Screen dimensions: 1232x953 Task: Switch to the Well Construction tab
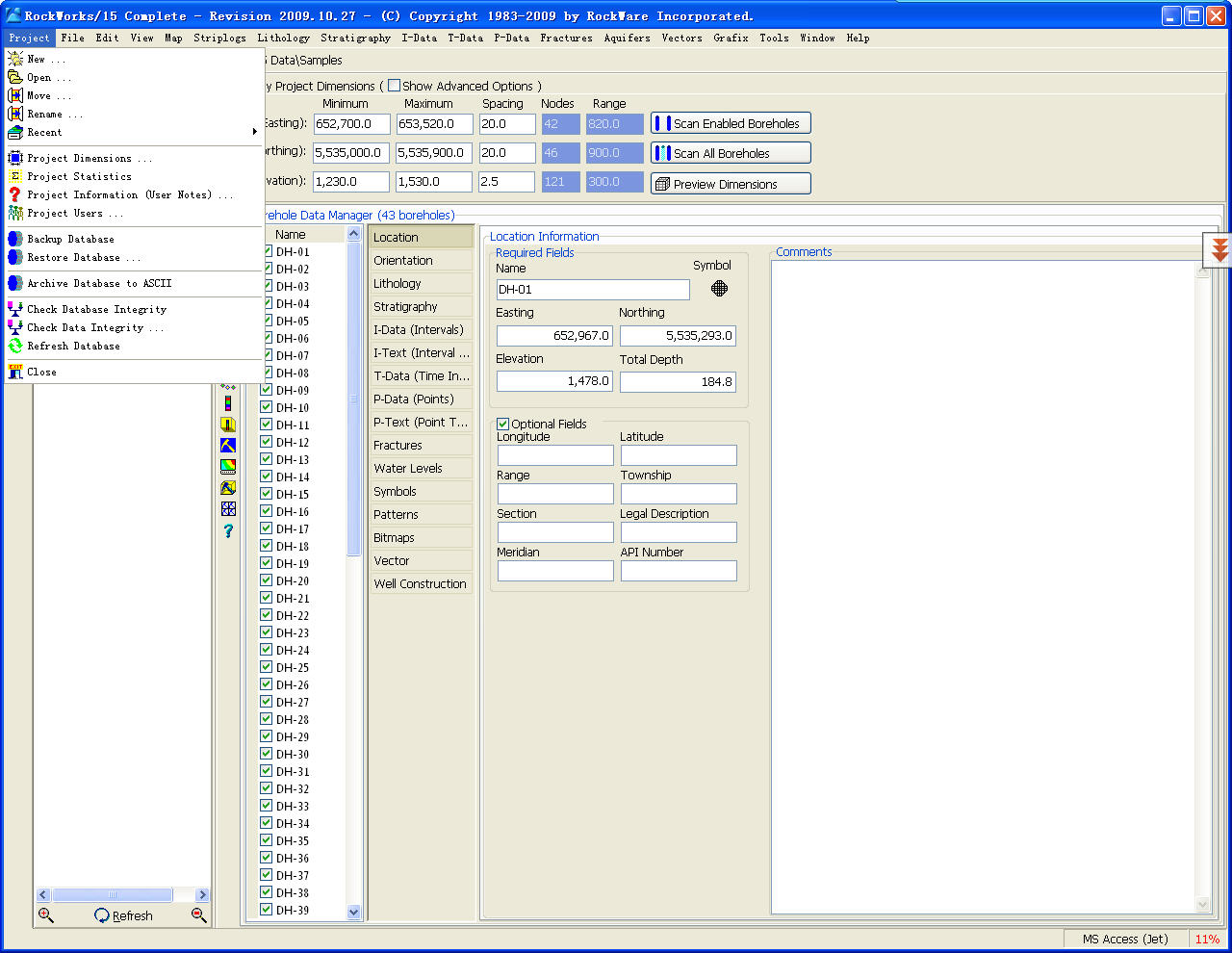422,583
